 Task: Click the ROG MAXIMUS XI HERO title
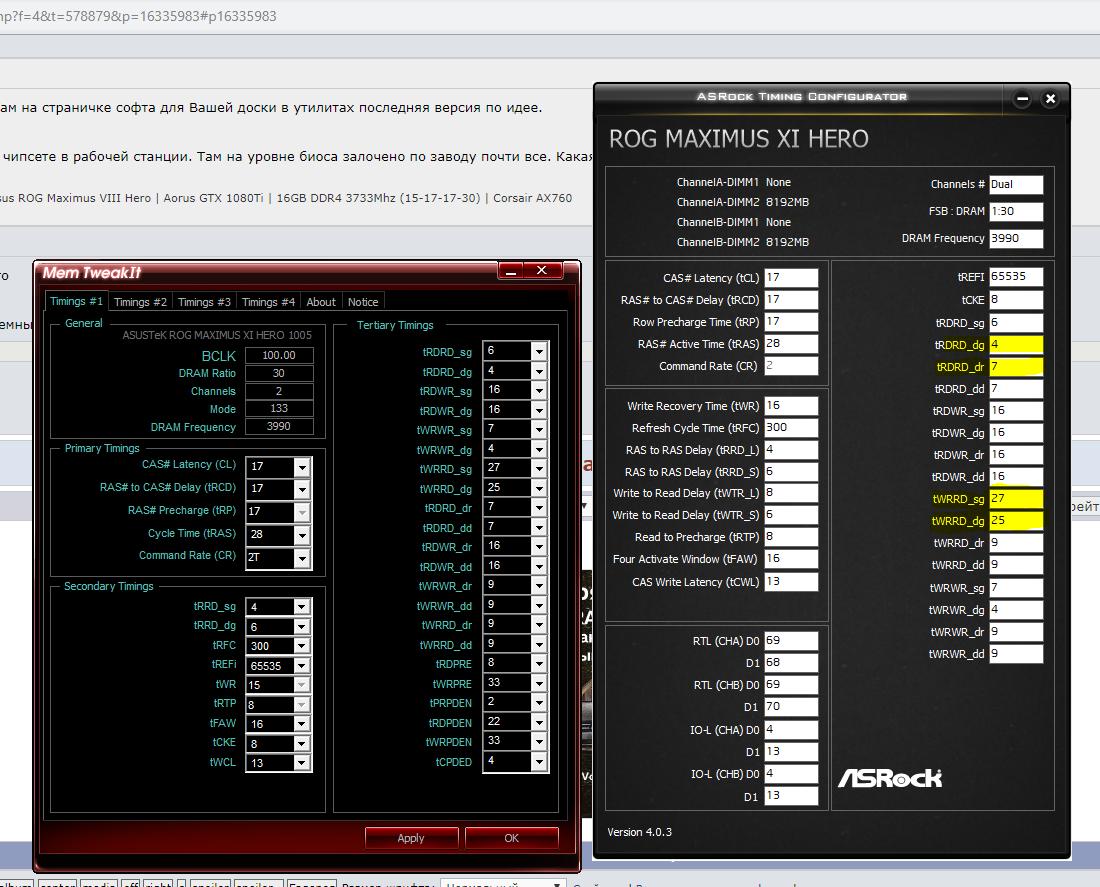pos(738,139)
